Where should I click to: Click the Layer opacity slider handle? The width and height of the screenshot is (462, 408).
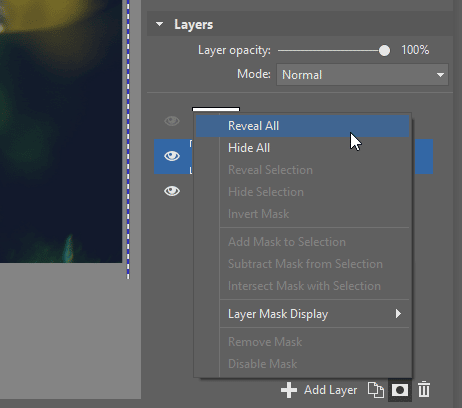(384, 51)
